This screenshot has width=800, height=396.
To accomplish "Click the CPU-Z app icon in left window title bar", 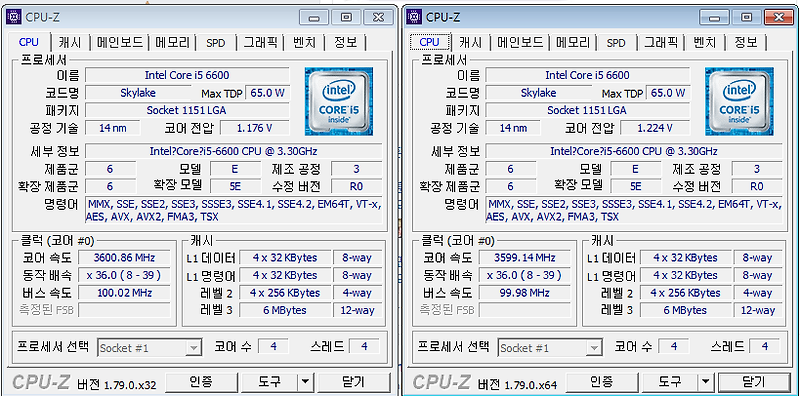I will coord(14,17).
